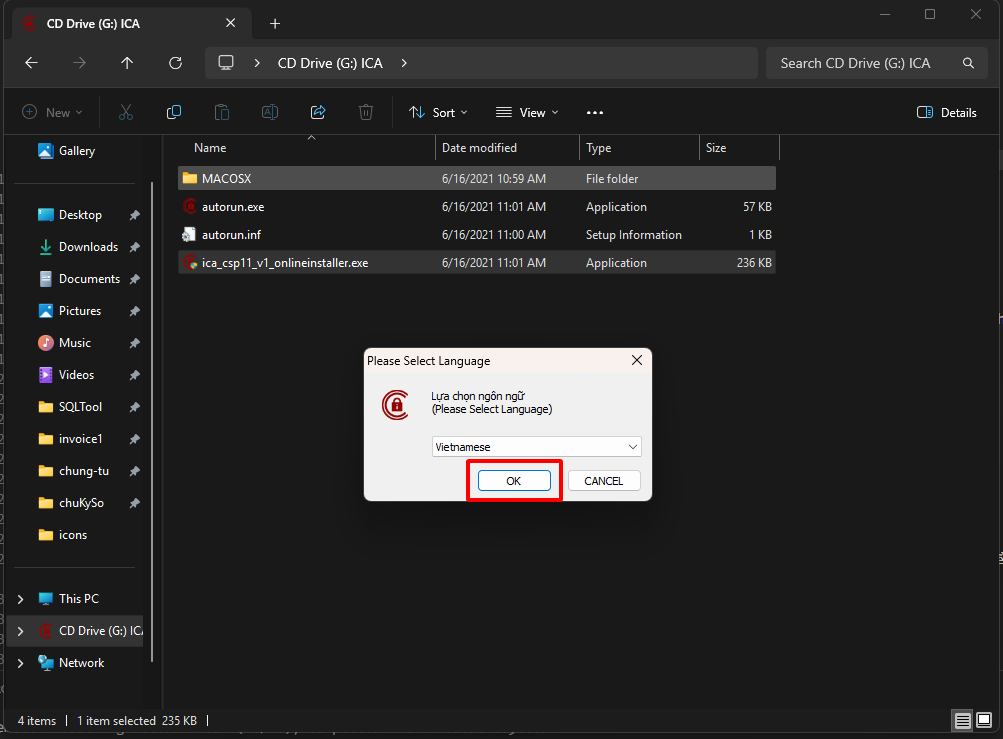Image resolution: width=1003 pixels, height=739 pixels.
Task: Select autorun.inf file
Action: (x=477, y=235)
